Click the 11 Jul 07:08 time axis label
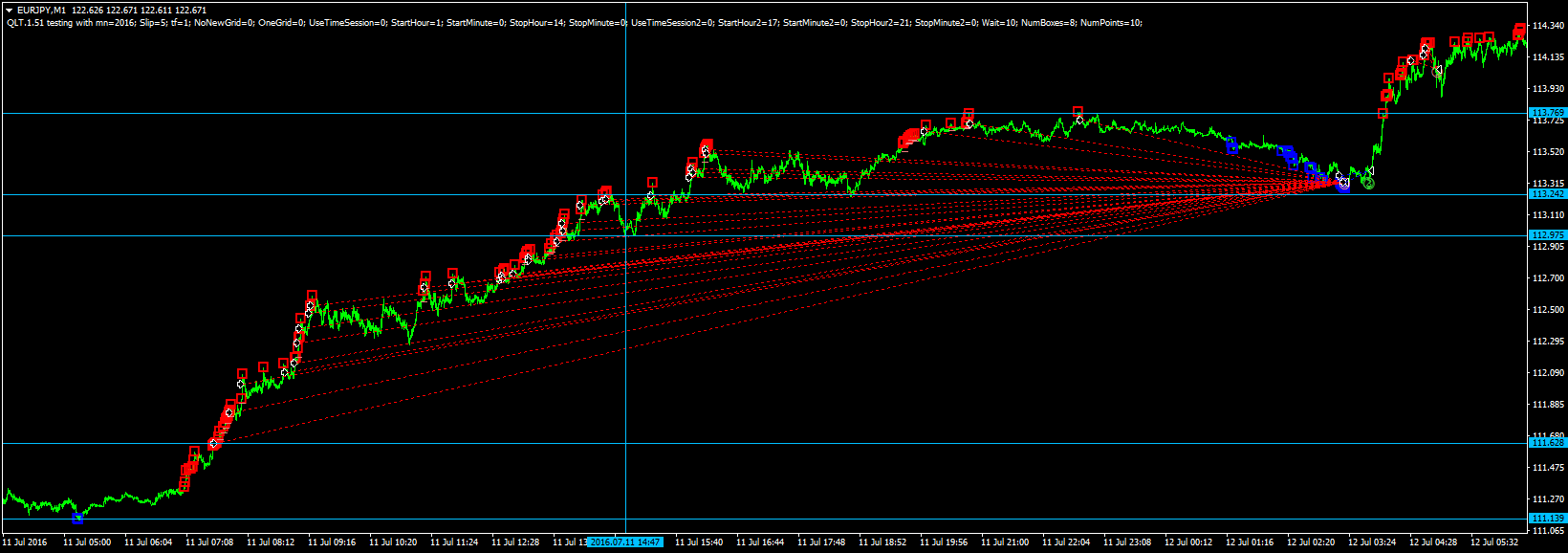Image resolution: width=1568 pixels, height=553 pixels. [209, 542]
